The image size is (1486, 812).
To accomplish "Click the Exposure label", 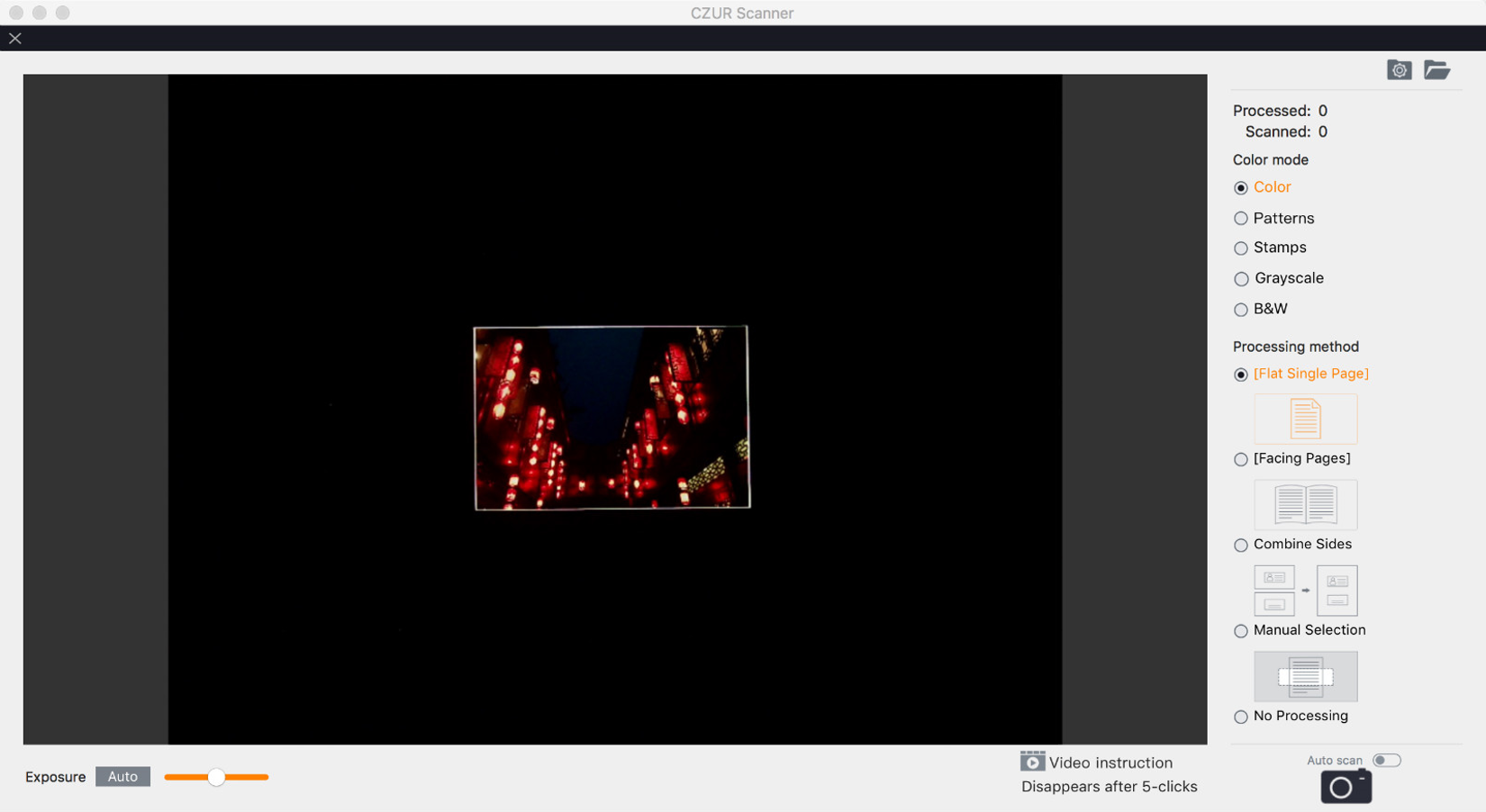I will [55, 777].
